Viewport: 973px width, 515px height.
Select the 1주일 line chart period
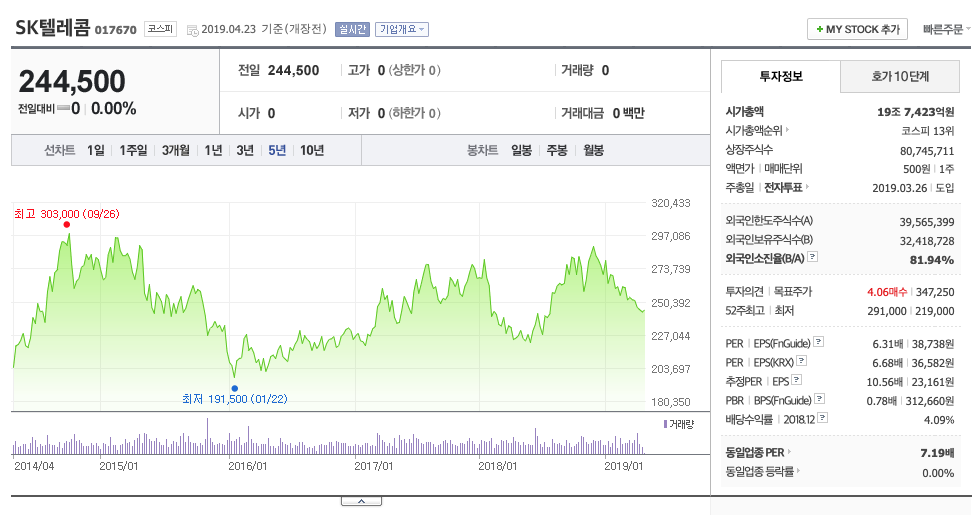coord(133,150)
